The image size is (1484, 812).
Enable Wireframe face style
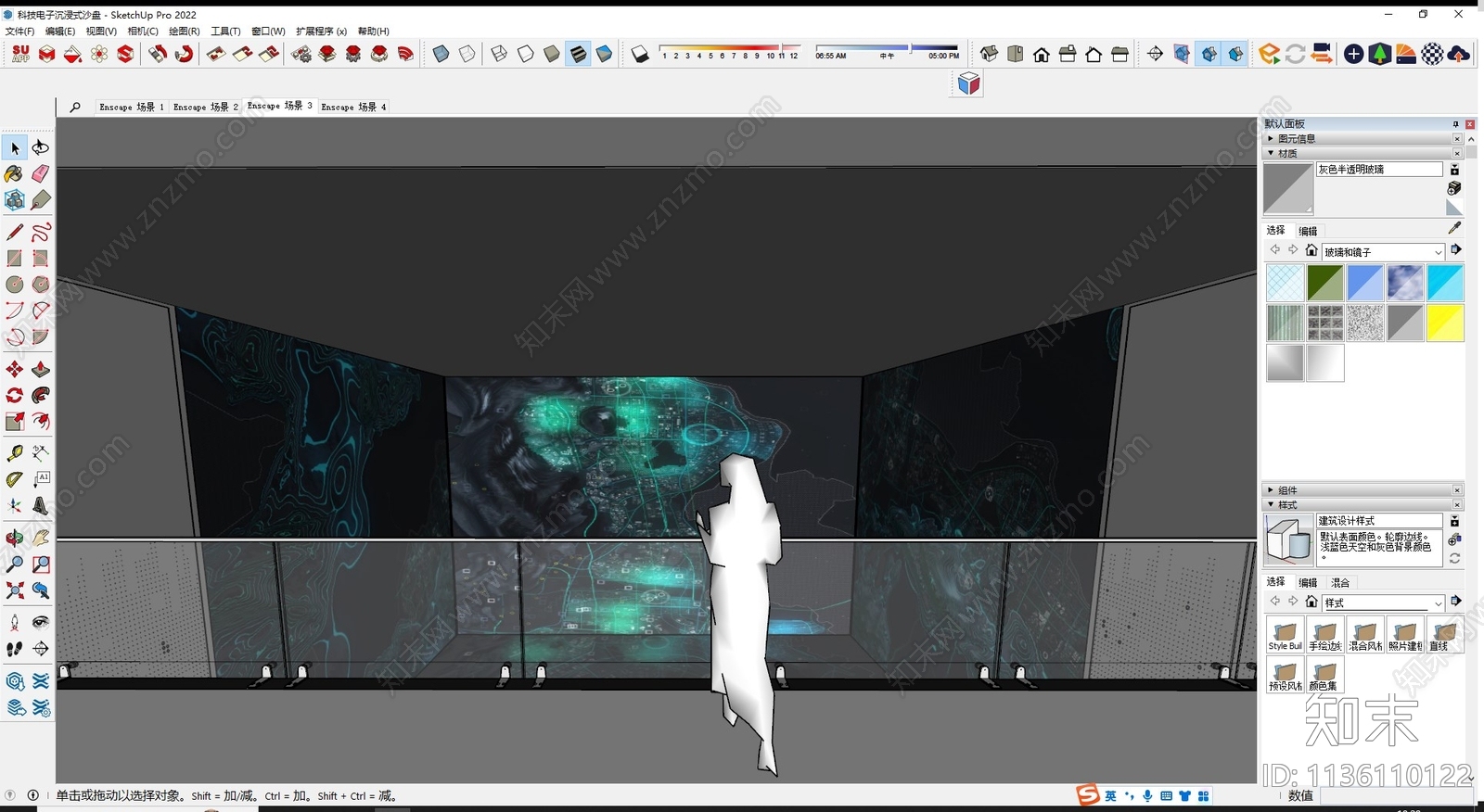coord(499,55)
